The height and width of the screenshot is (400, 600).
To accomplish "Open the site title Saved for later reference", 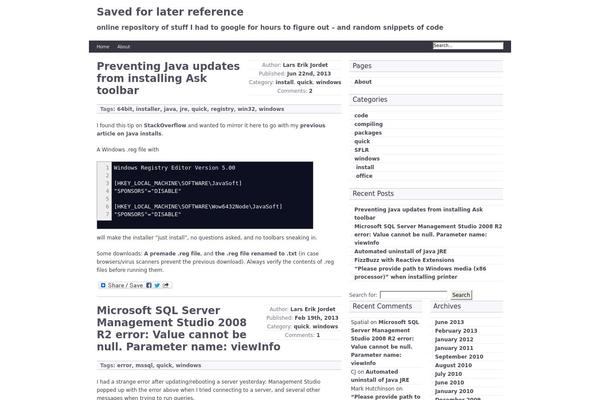I will tap(170, 12).
